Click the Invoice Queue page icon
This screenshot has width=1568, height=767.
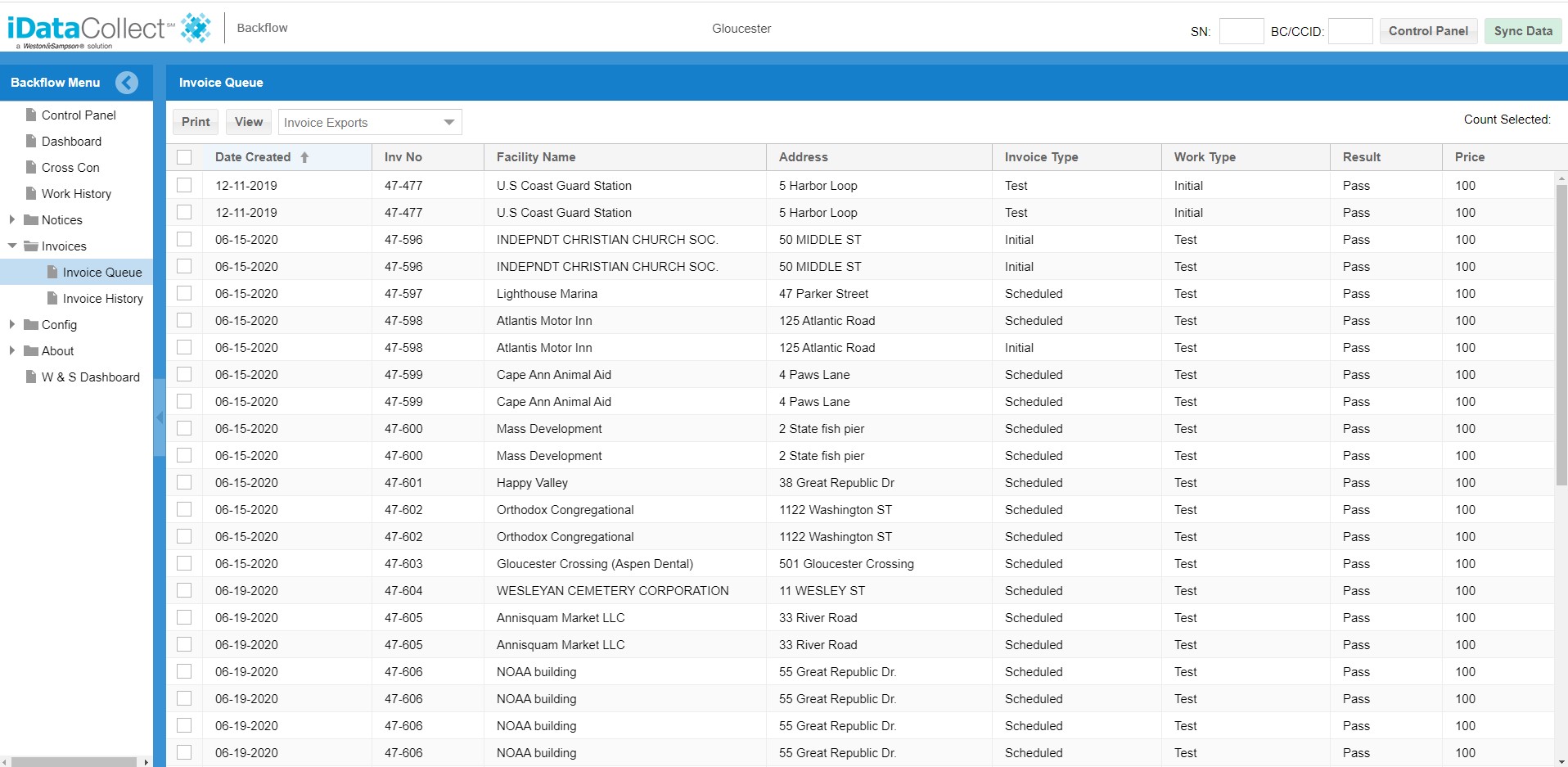52,272
